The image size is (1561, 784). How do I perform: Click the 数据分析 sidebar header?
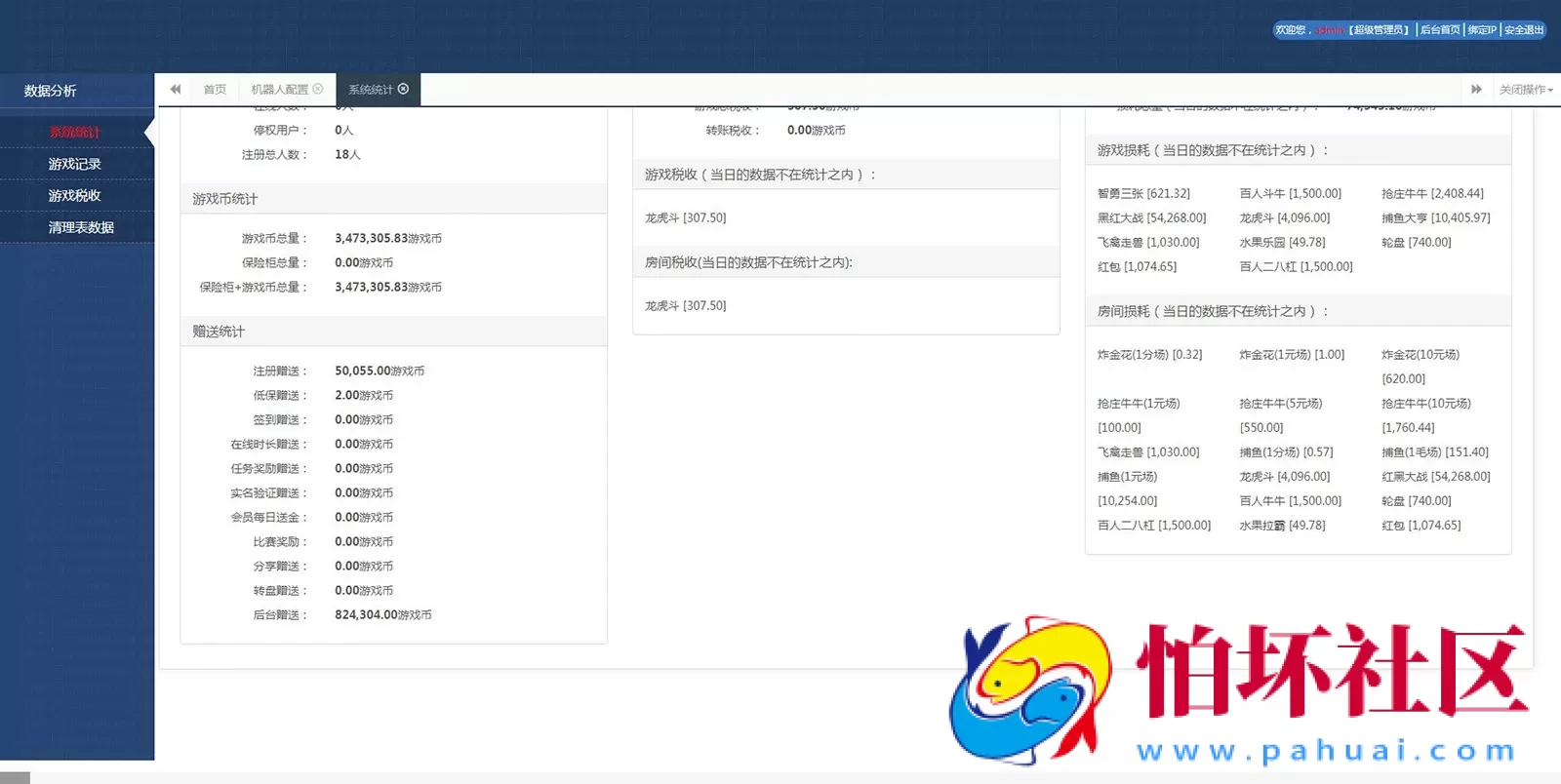(x=51, y=91)
